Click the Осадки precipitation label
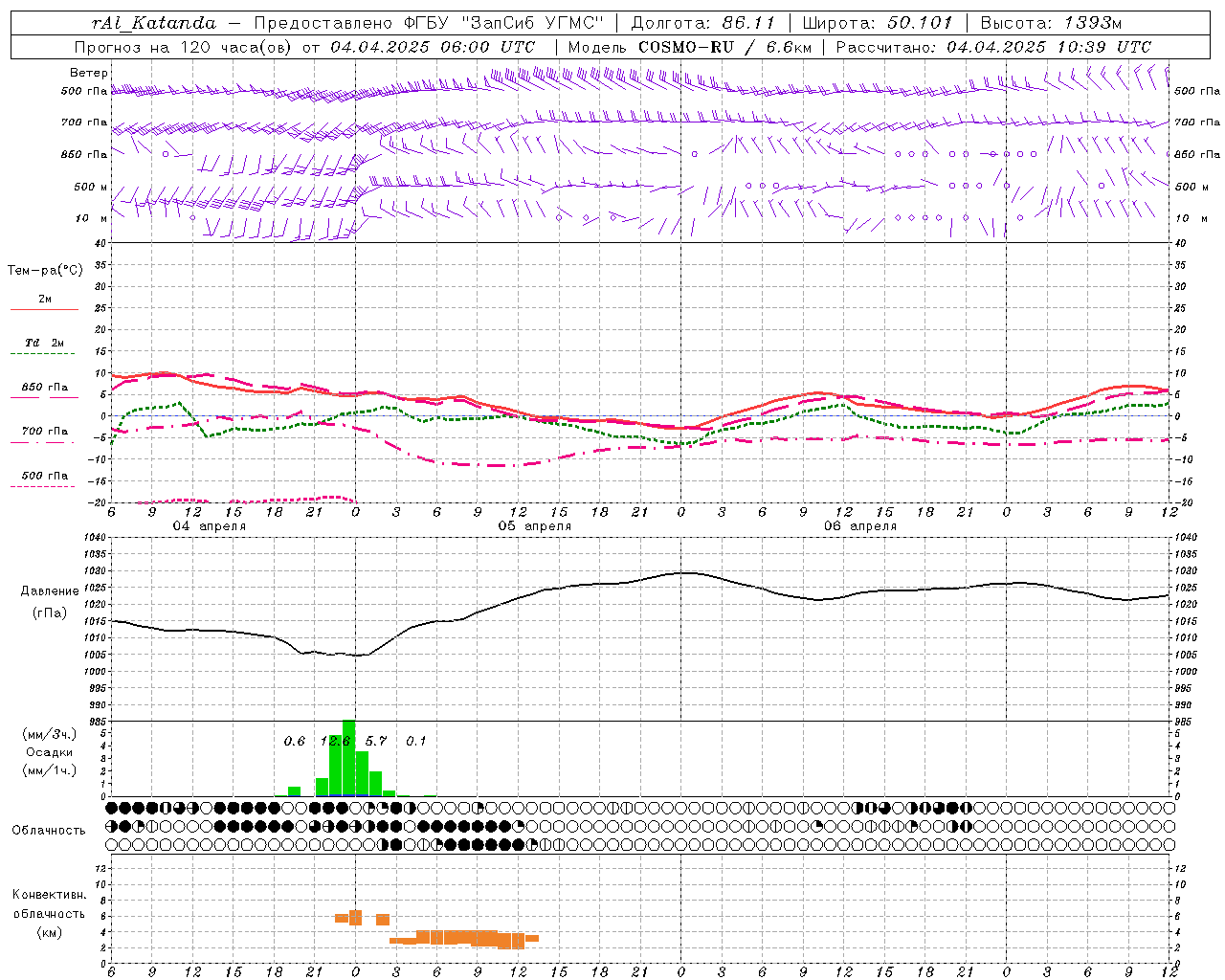The image size is (1225, 980). click(49, 752)
